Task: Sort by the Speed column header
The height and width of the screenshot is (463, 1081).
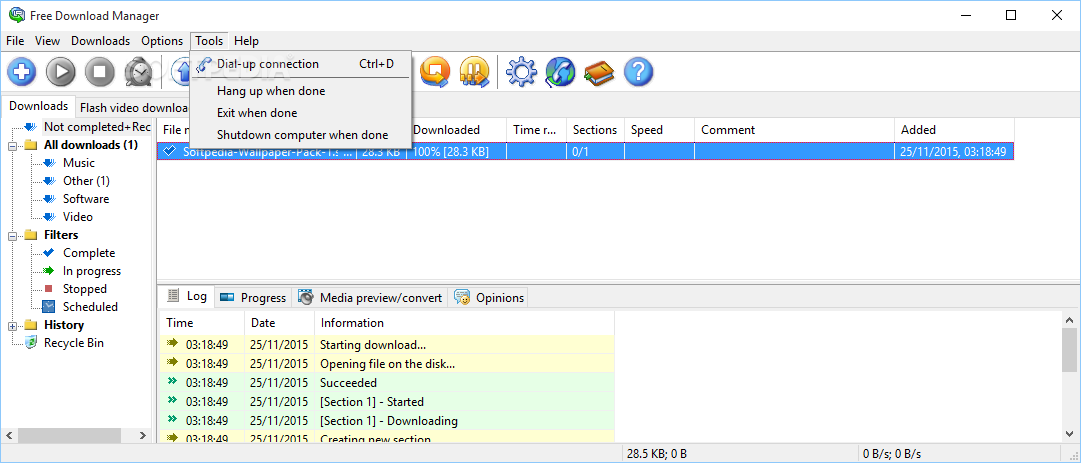Action: tap(659, 130)
